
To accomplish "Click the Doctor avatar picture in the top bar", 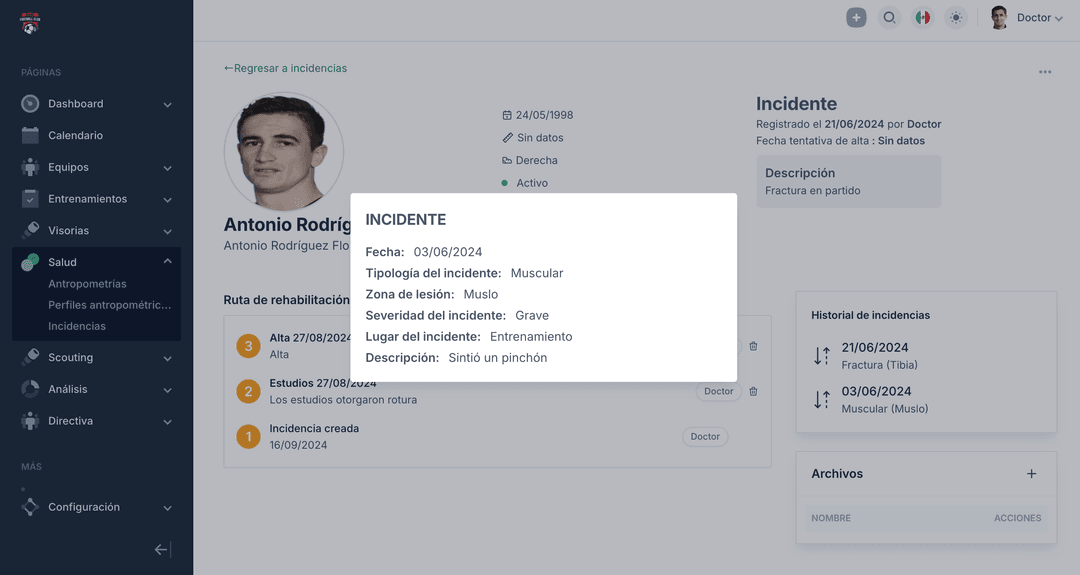I will [x=999, y=18].
